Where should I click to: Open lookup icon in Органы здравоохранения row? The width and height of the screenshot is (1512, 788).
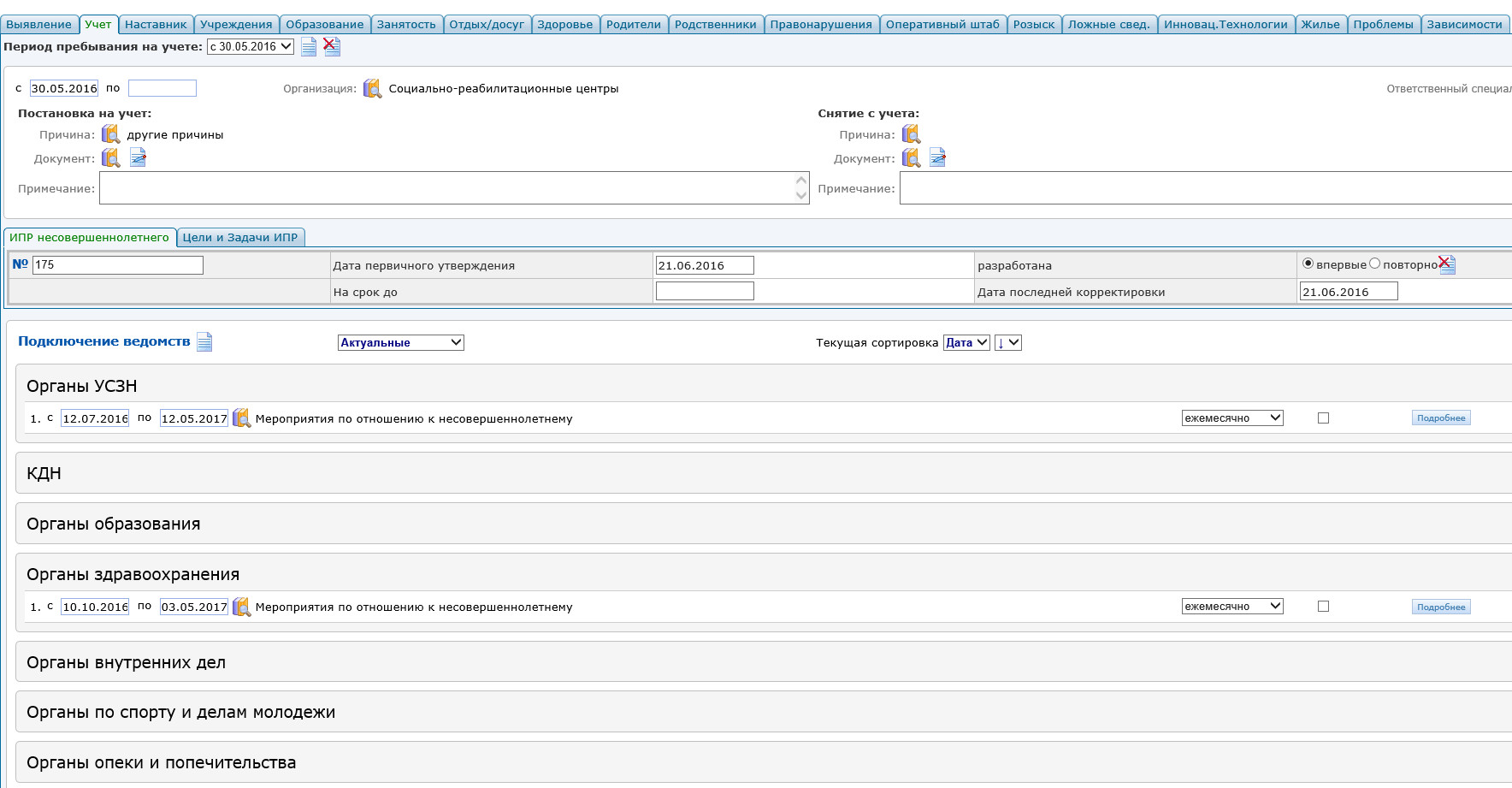pyautogui.click(x=242, y=607)
